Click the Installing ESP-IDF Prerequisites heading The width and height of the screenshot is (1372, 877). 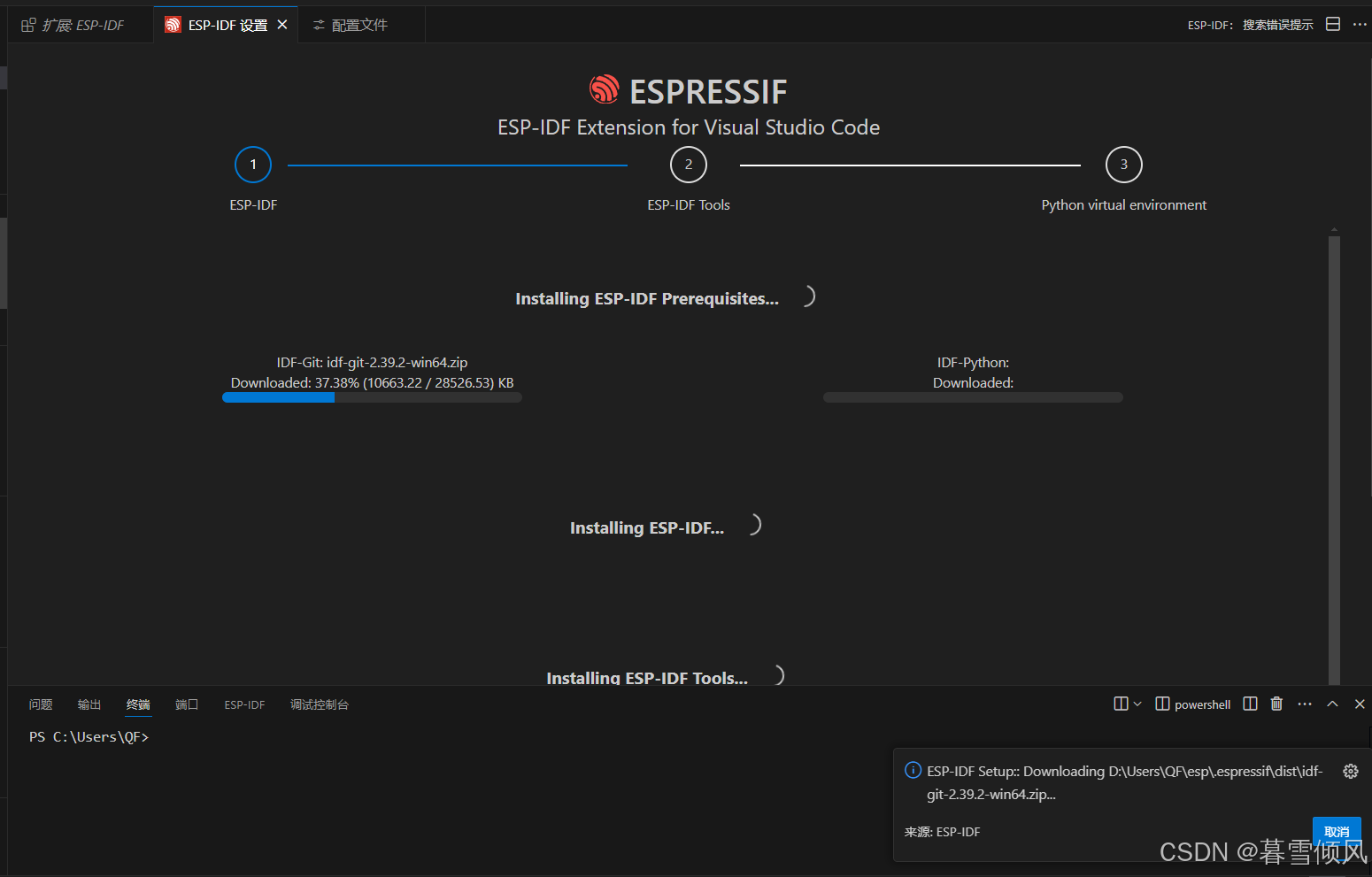647,298
